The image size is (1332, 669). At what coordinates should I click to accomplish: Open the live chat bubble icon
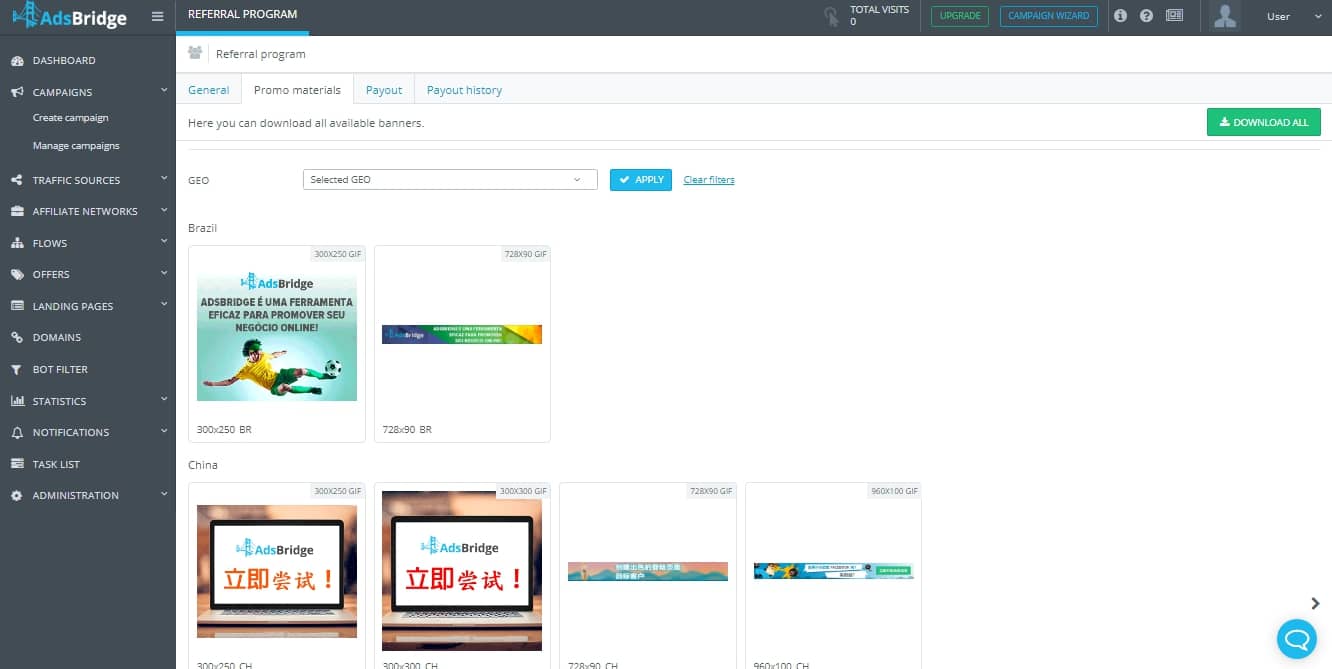click(1297, 638)
